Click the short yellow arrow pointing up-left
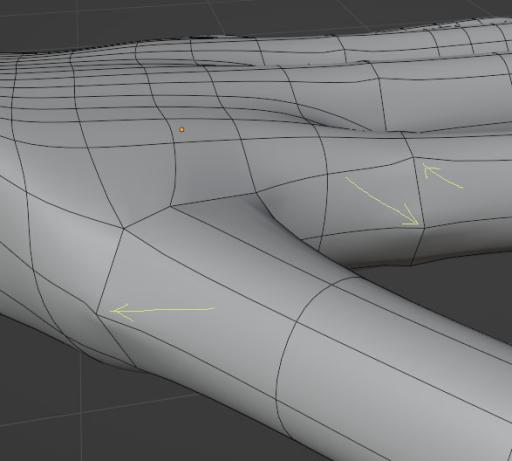 click(442, 176)
